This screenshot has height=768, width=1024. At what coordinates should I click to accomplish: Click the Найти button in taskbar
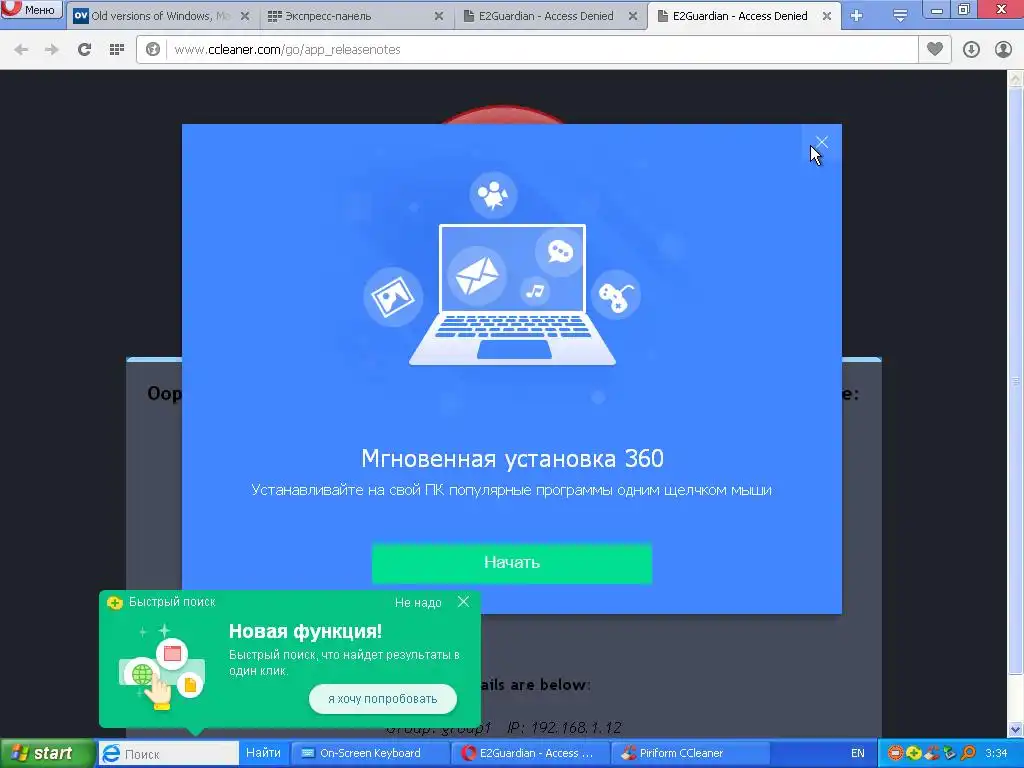click(263, 753)
